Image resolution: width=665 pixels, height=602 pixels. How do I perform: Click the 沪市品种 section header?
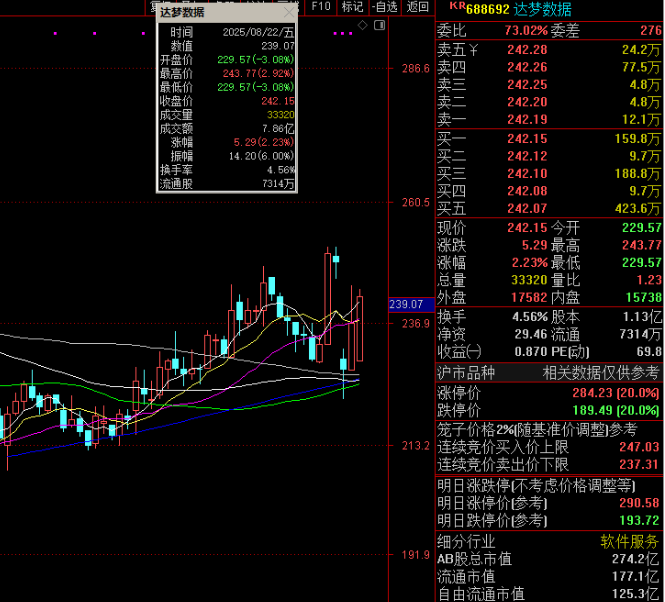coord(466,373)
